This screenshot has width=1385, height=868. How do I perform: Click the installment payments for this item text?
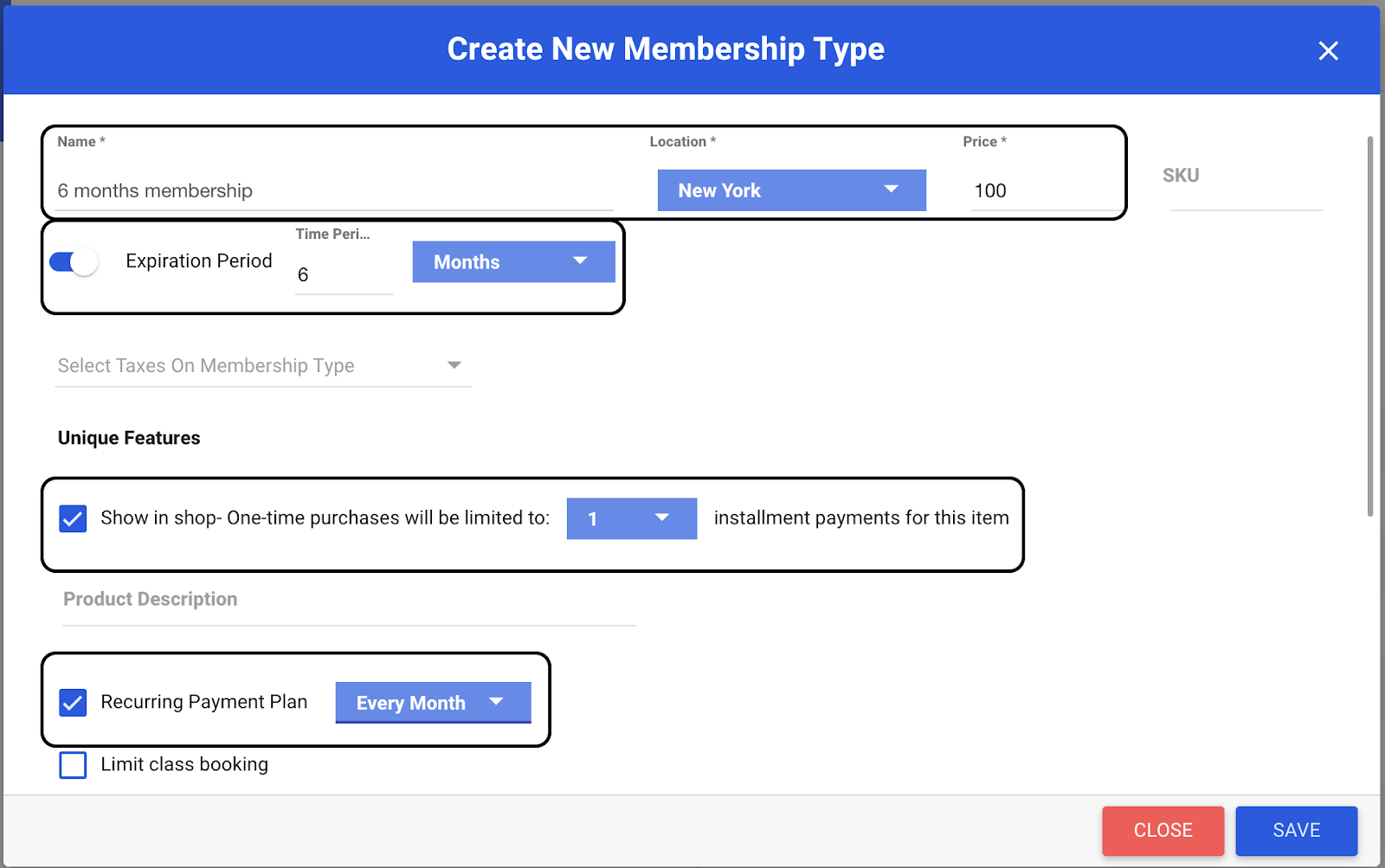pos(861,518)
